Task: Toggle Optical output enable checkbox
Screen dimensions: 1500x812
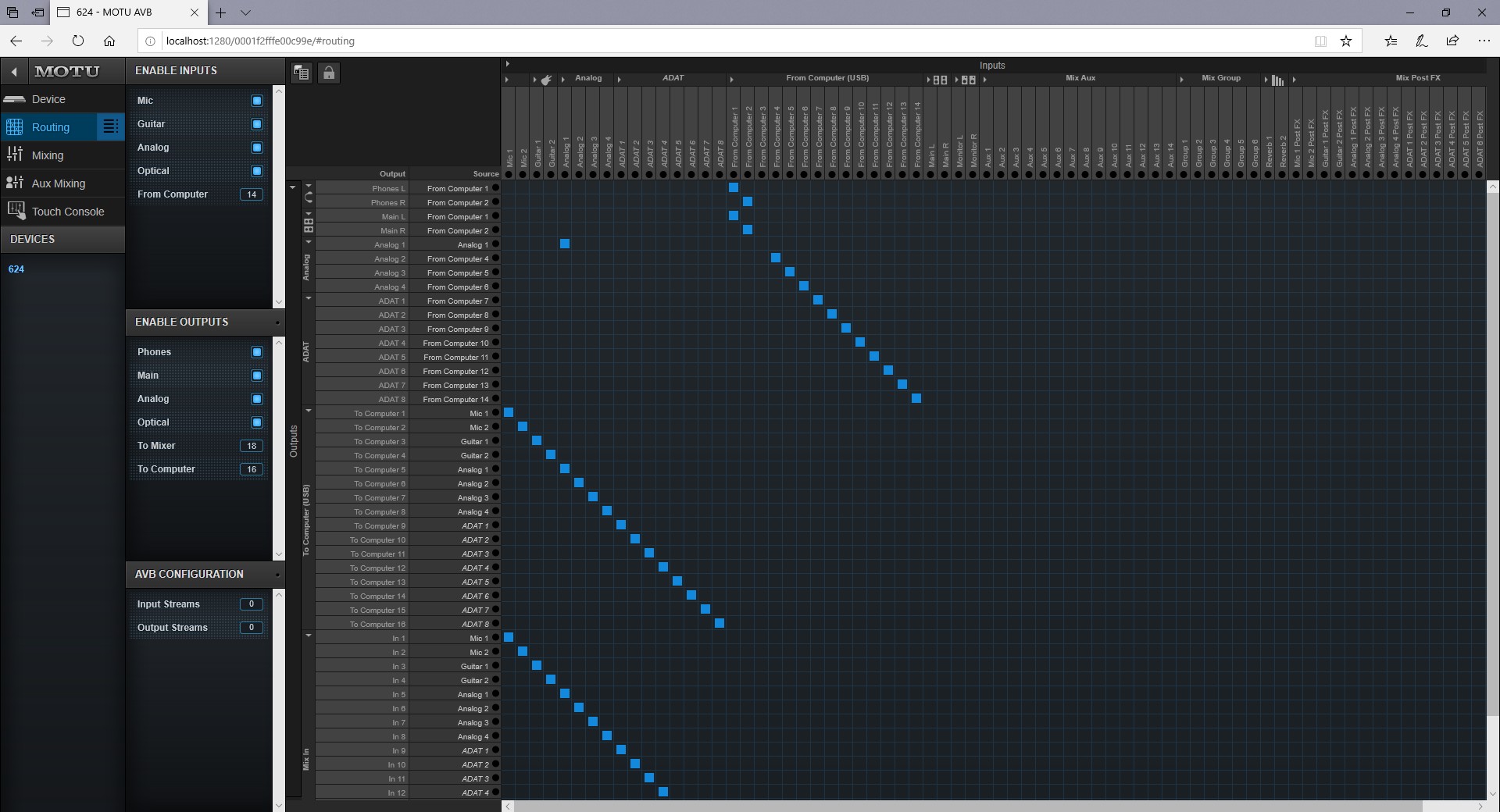Action: click(x=256, y=422)
